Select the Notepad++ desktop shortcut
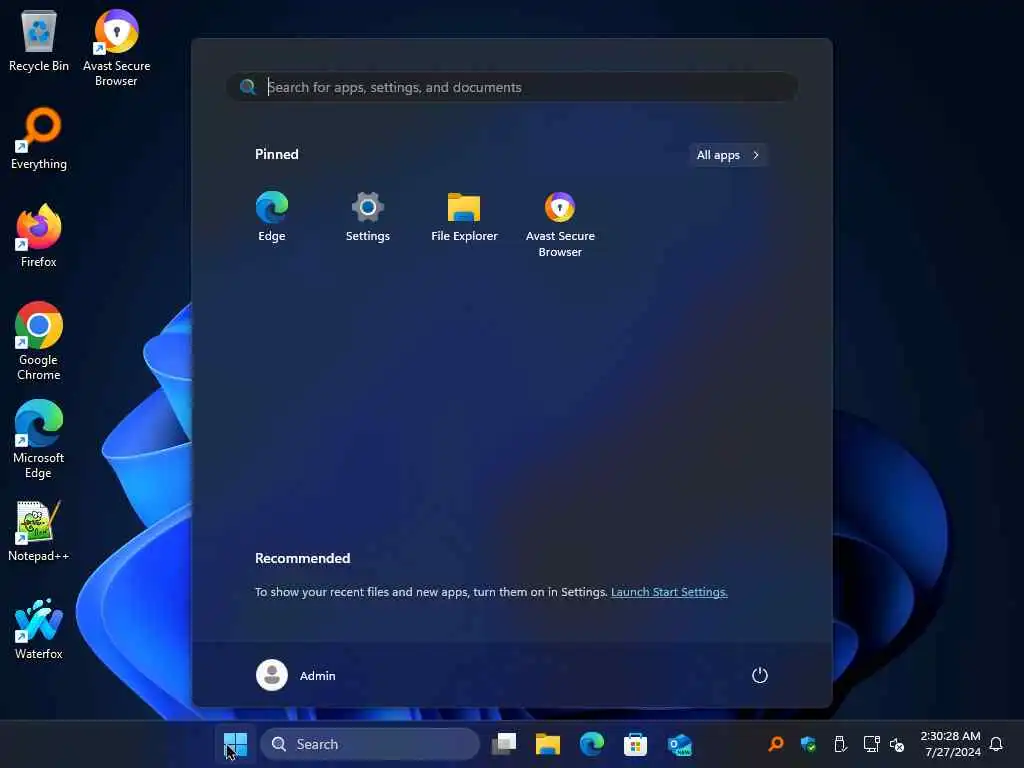The width and height of the screenshot is (1024, 768). pos(39,531)
